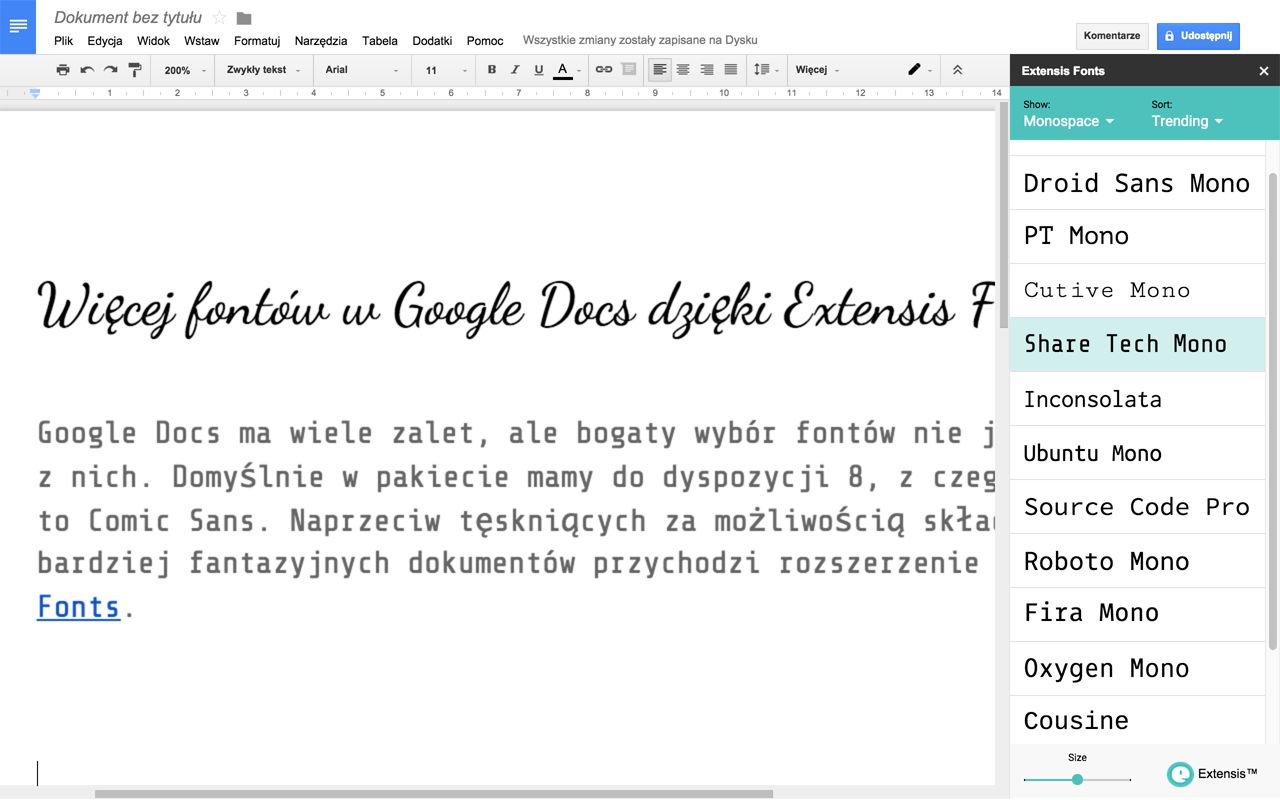1280x800 pixels.
Task: Apply the Ubuntu Mono font
Action: tap(1137, 453)
